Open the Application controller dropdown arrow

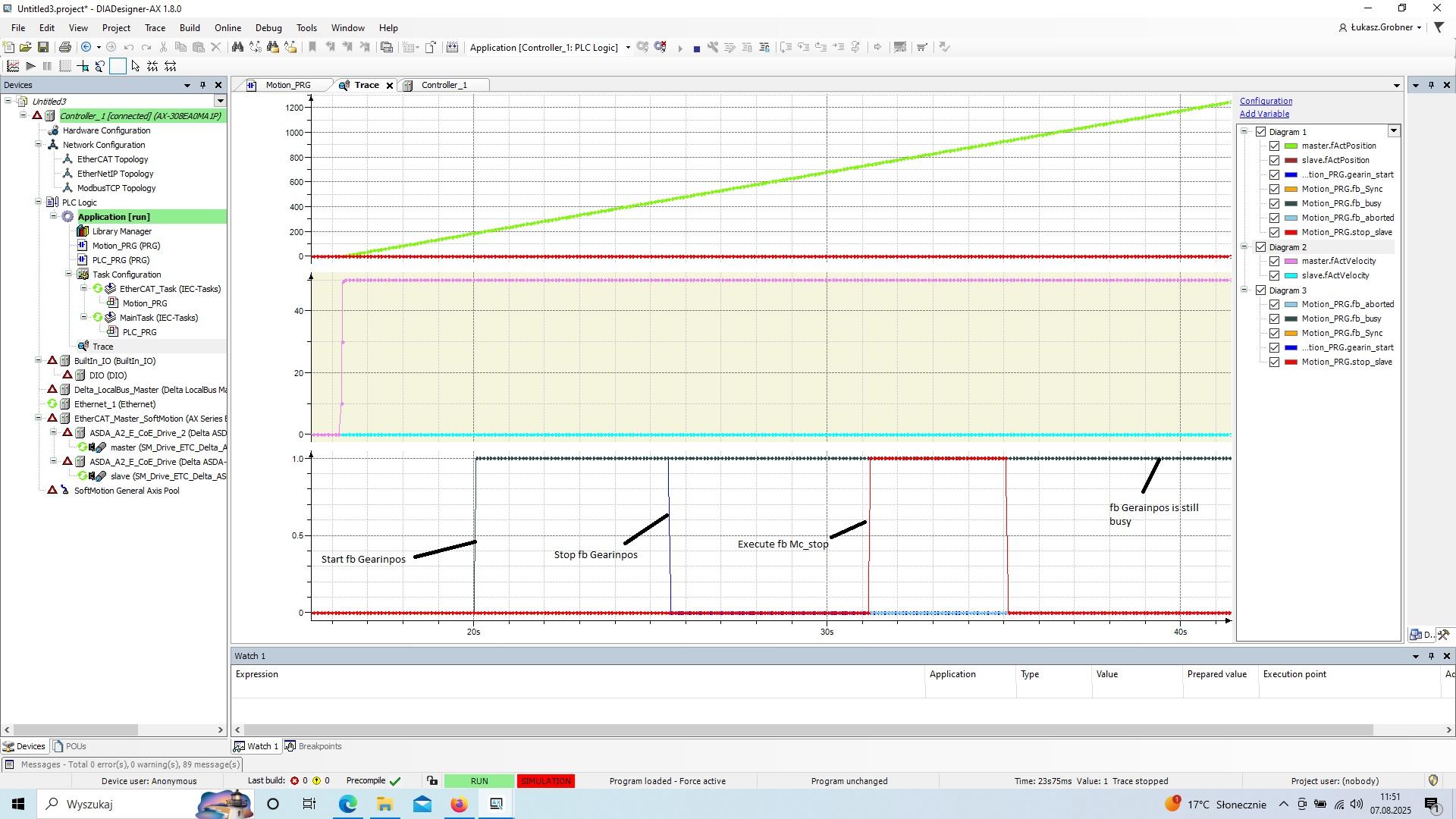click(x=628, y=48)
